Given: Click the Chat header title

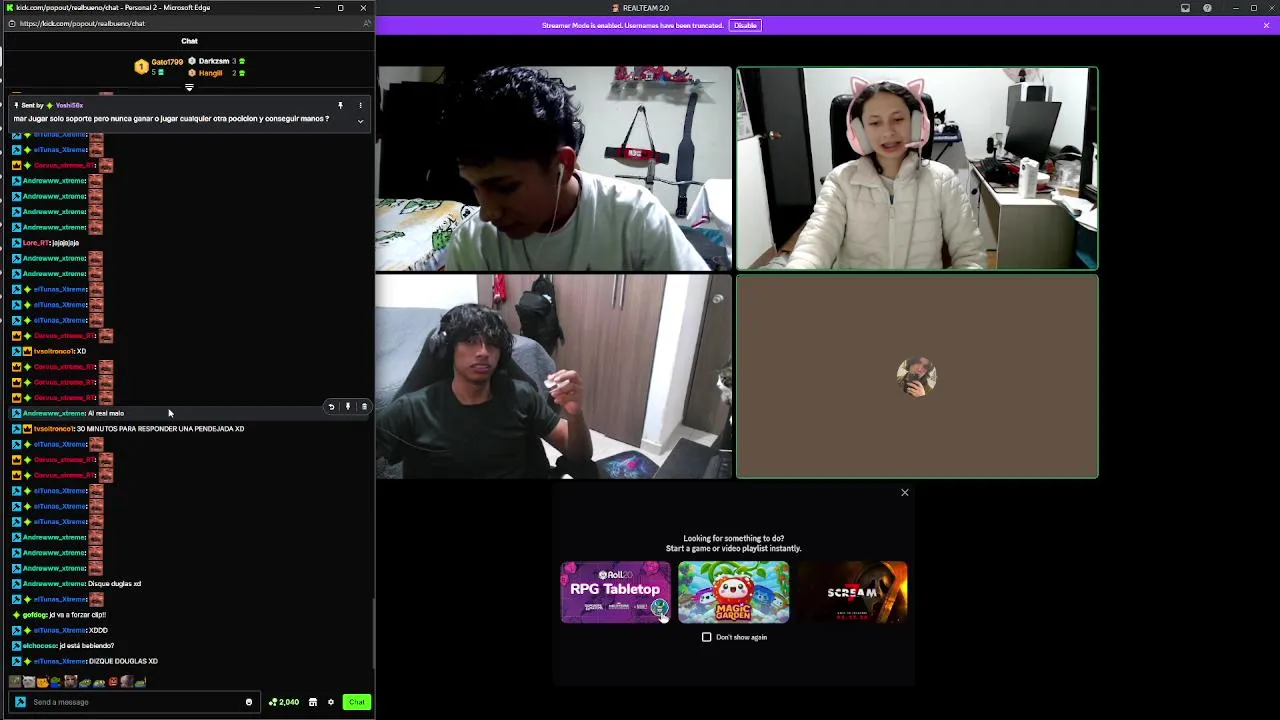Looking at the screenshot, I should [189, 41].
